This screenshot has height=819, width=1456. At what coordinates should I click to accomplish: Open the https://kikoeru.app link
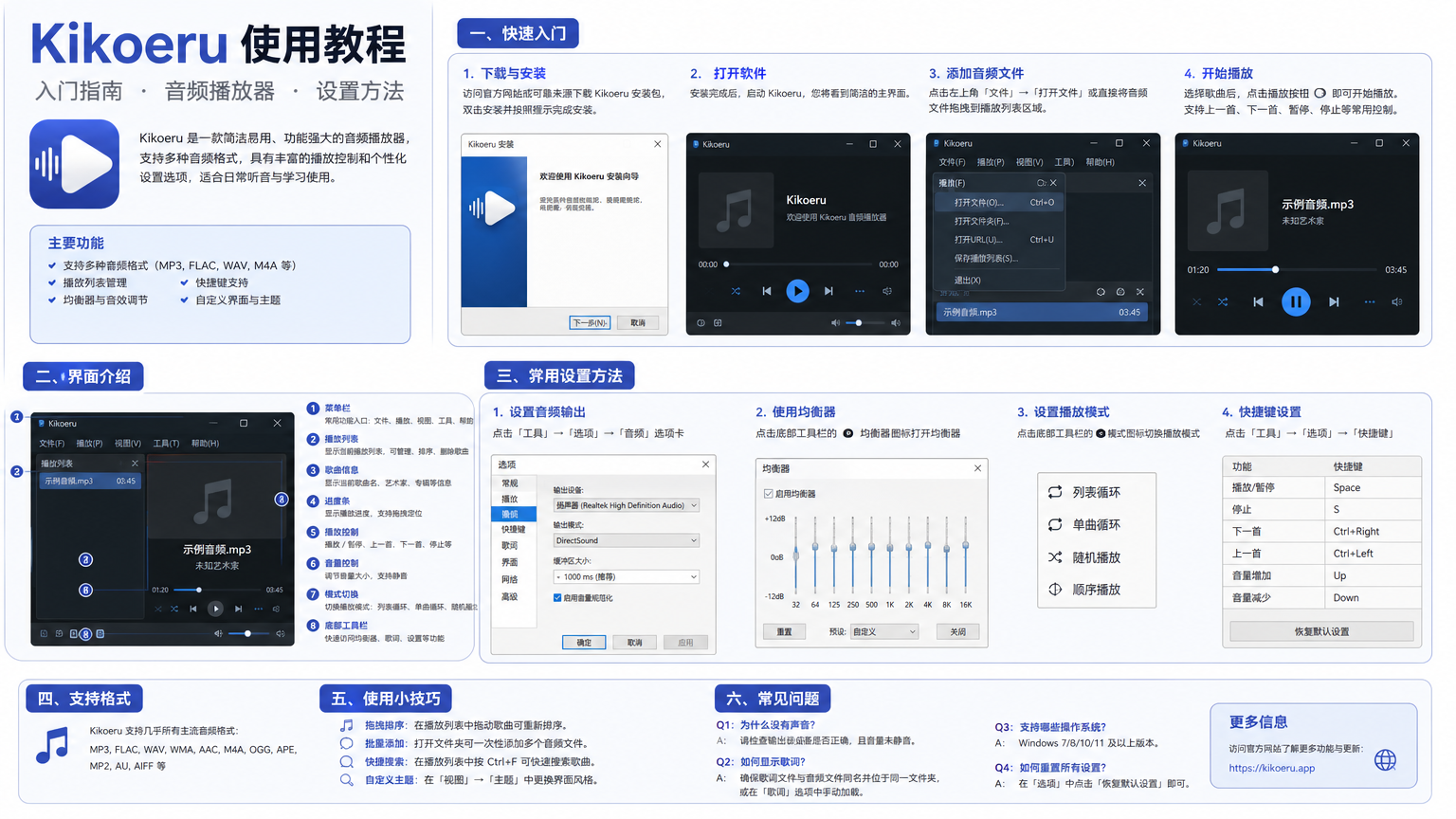[x=1271, y=768]
